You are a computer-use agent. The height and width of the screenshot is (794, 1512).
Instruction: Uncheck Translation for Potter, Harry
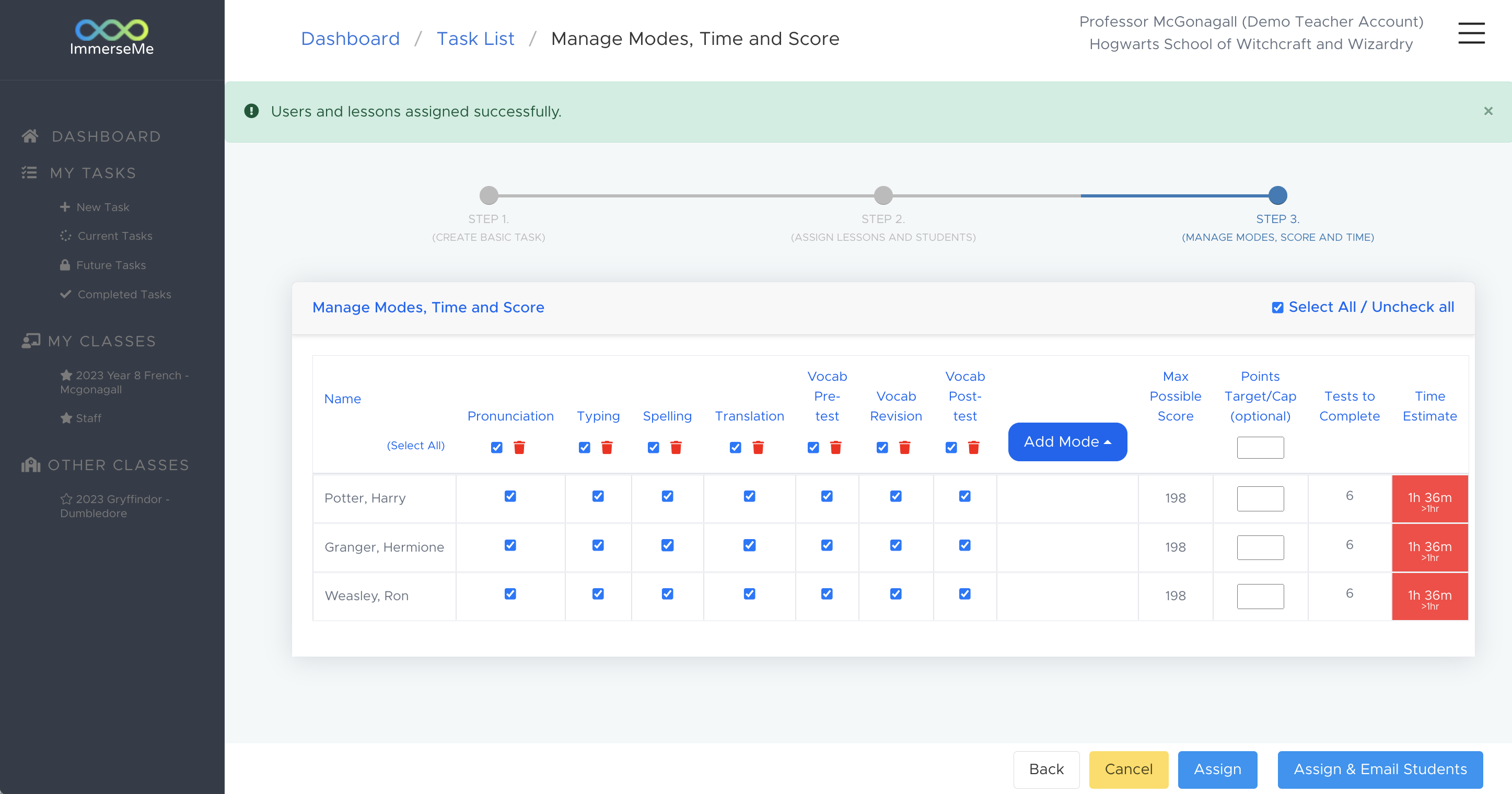[749, 496]
